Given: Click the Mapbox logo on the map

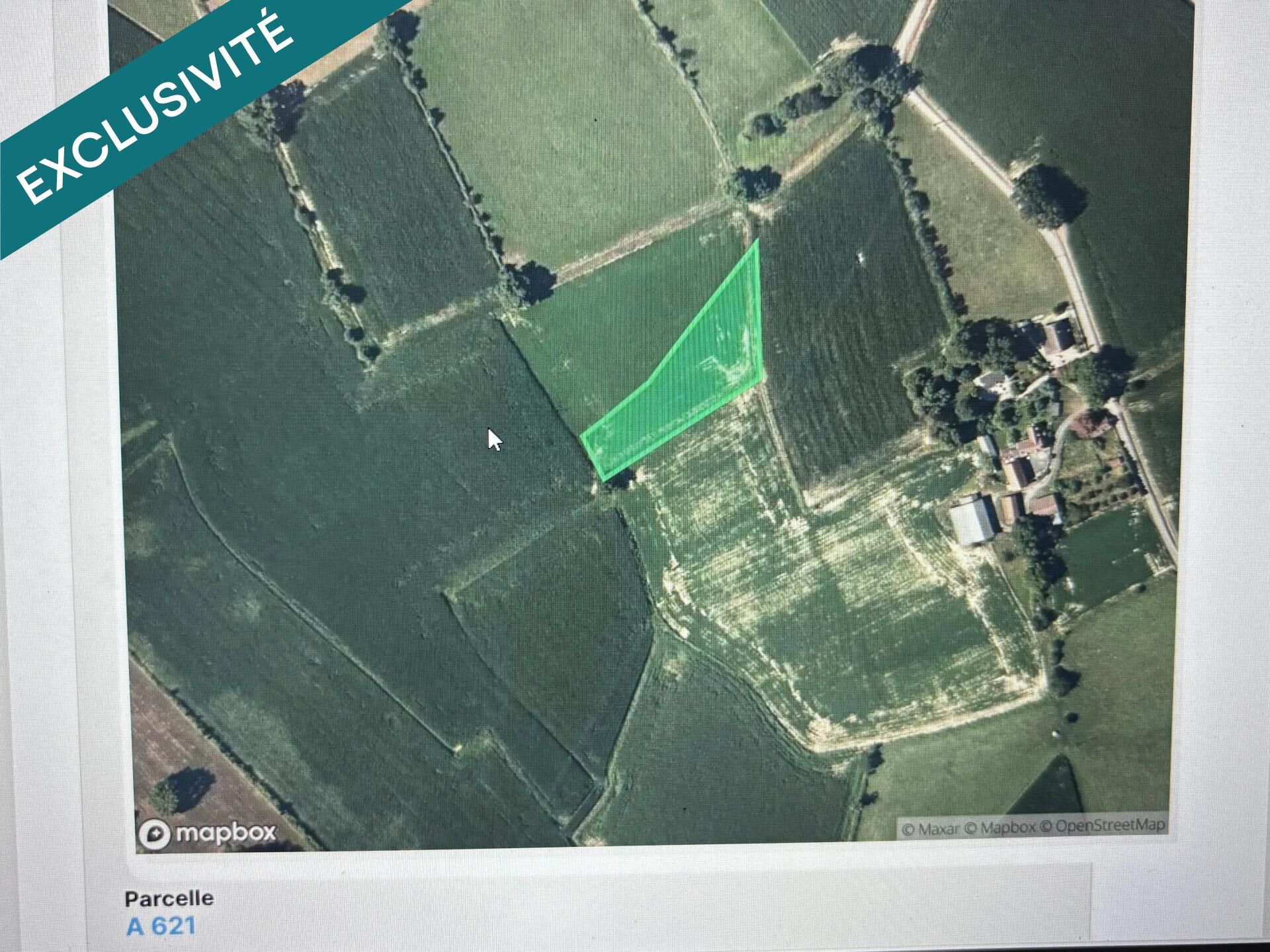Looking at the screenshot, I should pos(207,833).
